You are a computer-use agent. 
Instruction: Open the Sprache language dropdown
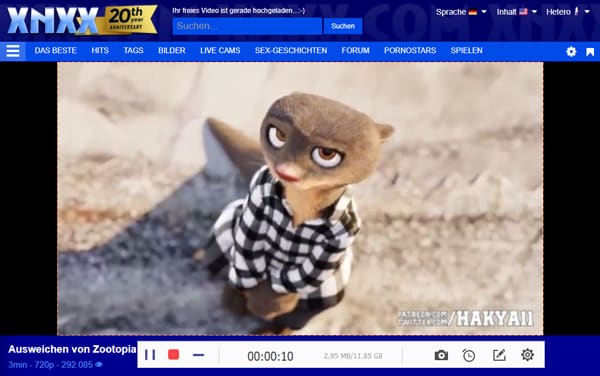(461, 12)
